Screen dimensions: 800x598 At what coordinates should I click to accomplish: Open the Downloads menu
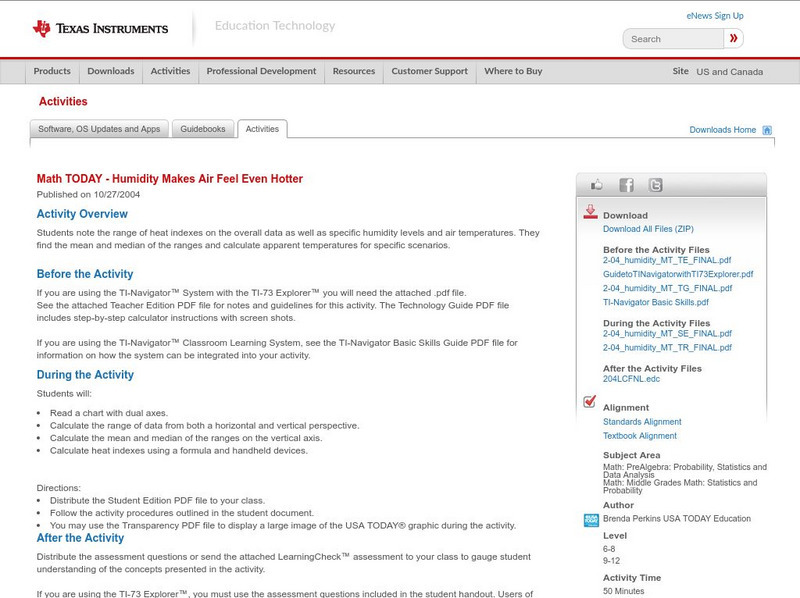point(111,71)
